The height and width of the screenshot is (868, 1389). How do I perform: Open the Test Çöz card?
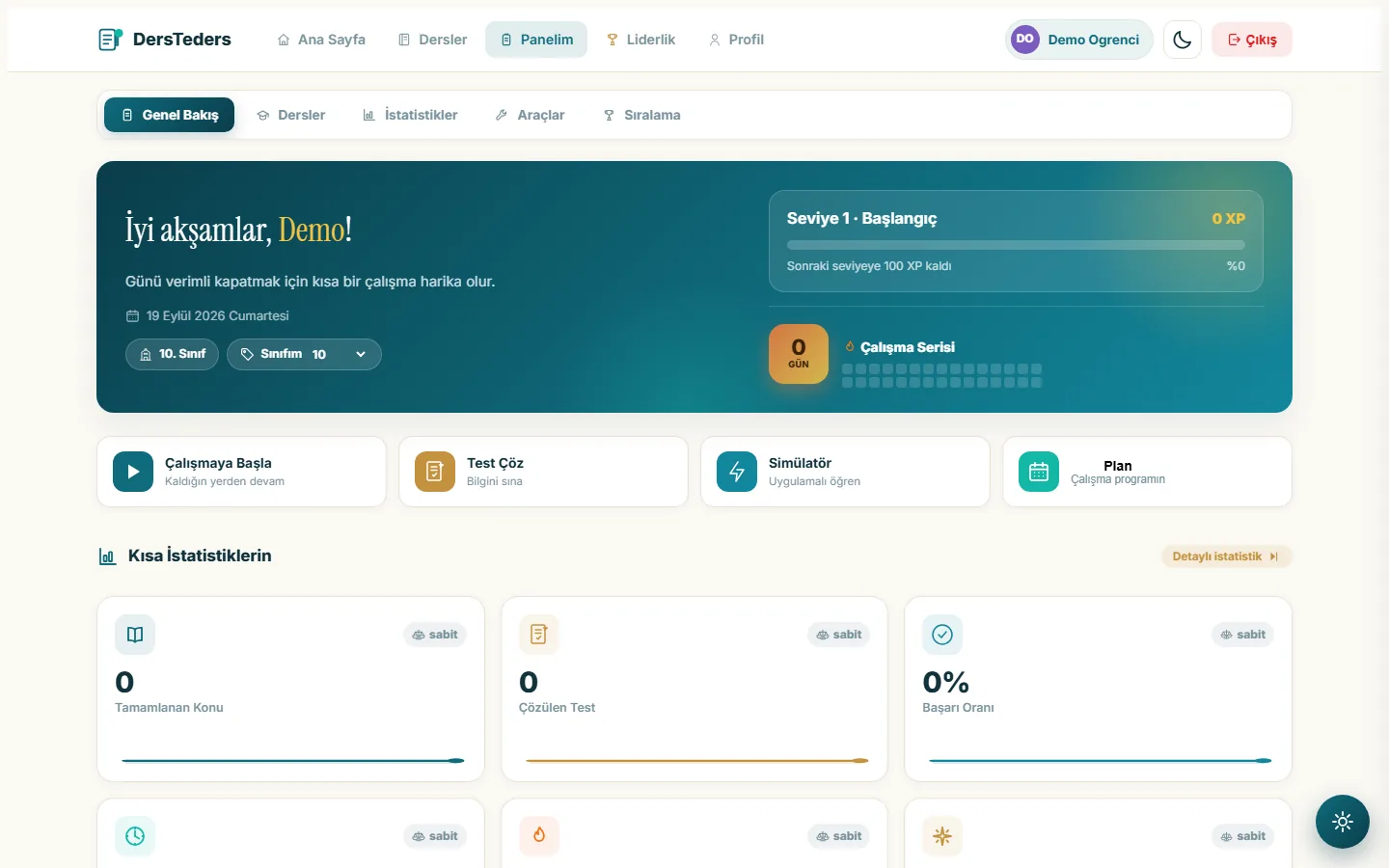tap(543, 472)
